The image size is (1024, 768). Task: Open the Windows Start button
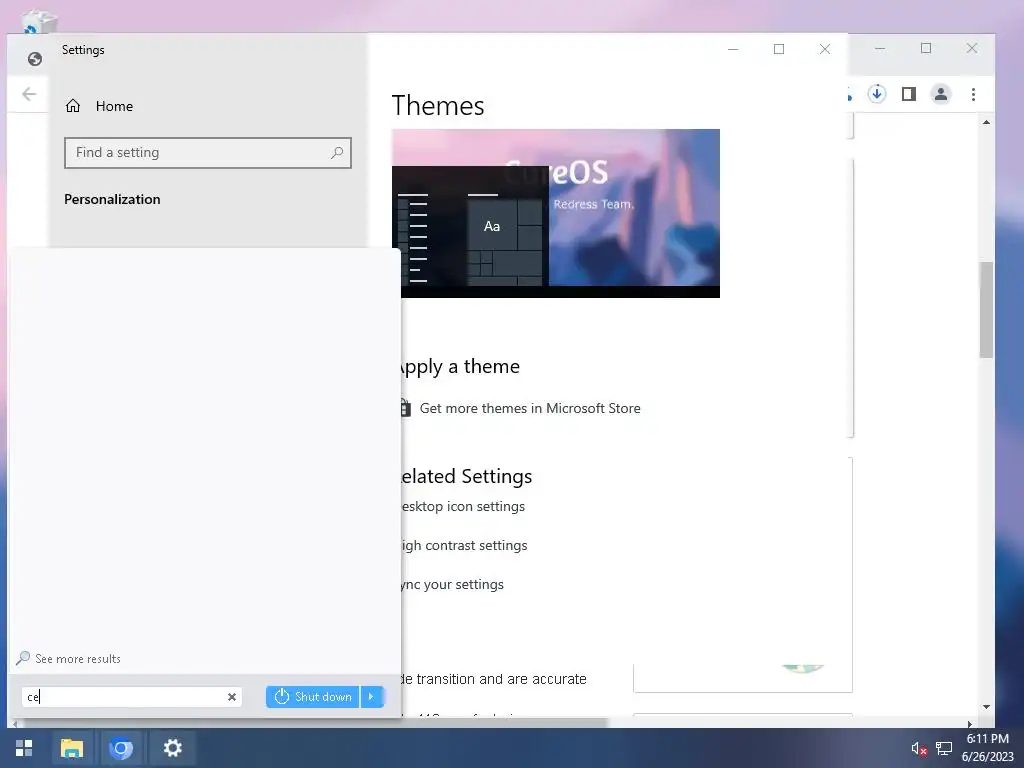(24, 748)
